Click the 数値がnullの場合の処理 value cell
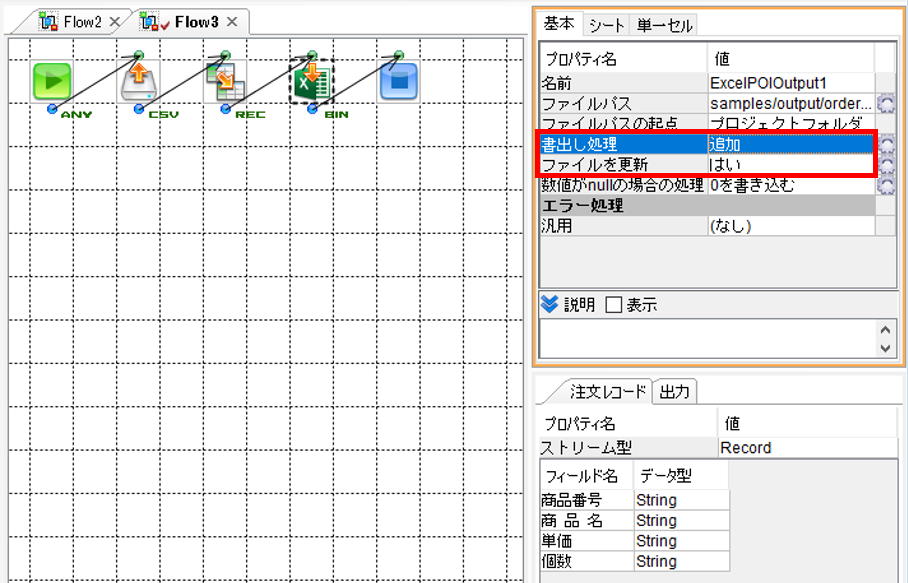908x583 pixels. click(x=791, y=185)
